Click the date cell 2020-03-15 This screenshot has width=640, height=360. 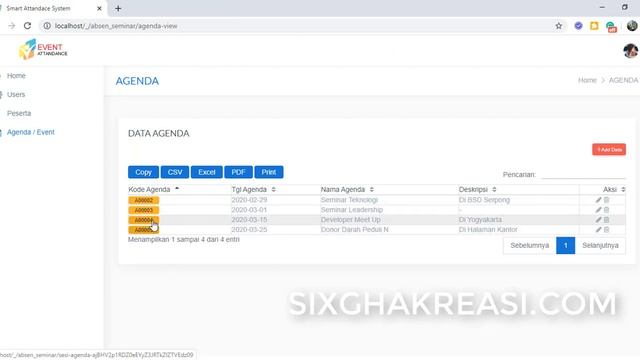point(249,220)
